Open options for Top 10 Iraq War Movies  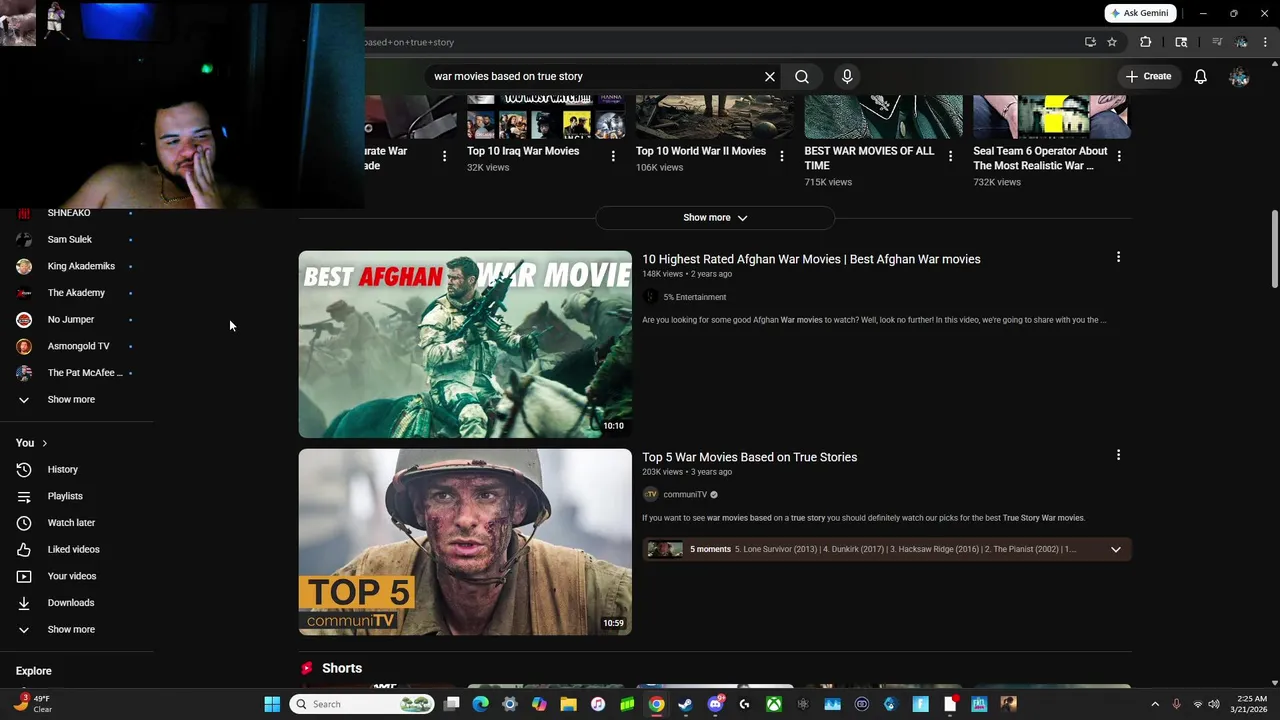pyautogui.click(x=613, y=156)
